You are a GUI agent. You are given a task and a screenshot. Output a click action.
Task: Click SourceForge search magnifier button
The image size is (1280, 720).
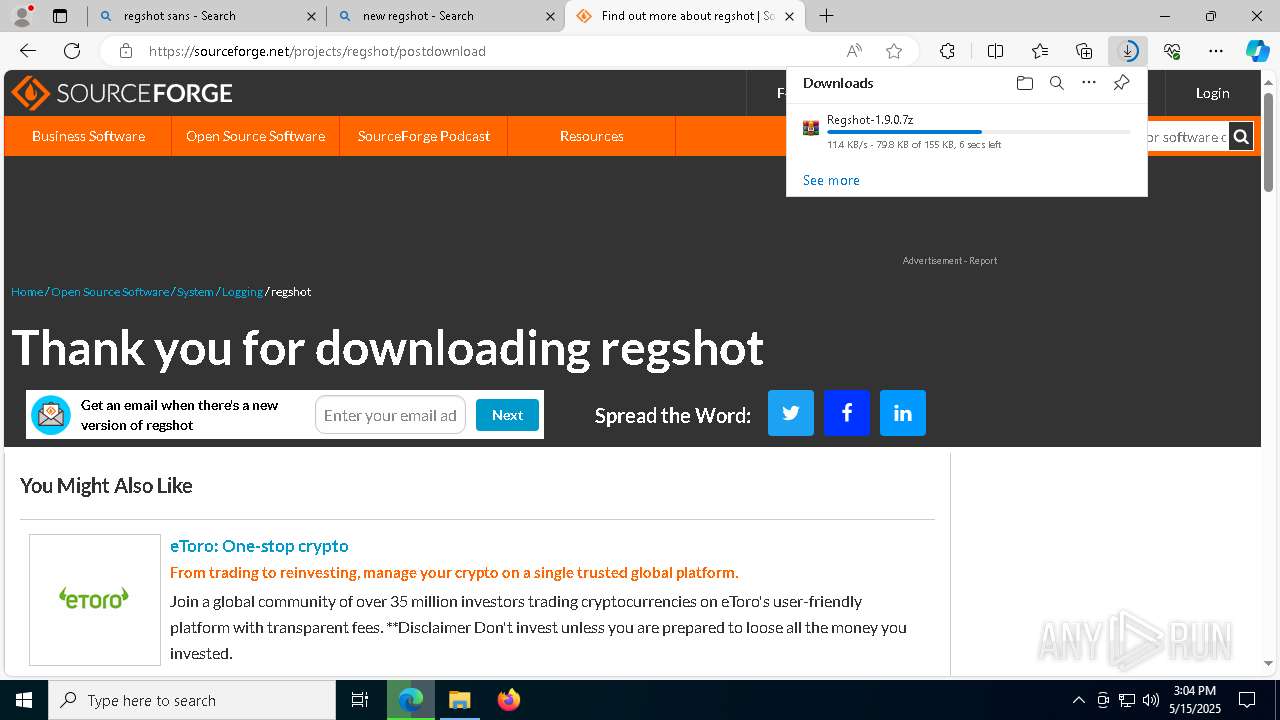pos(1241,137)
